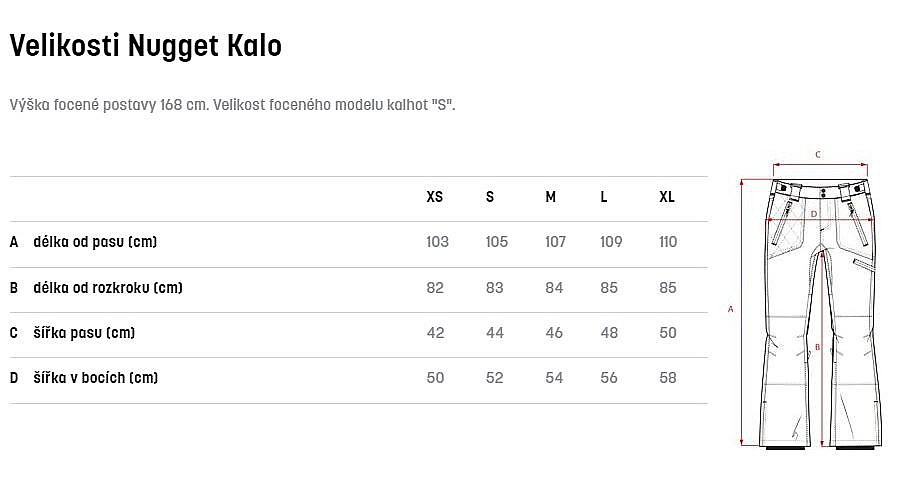Click the 'délka od rozkroku (cm)' row label
The height and width of the screenshot is (491, 916).
pyautogui.click(x=108, y=288)
